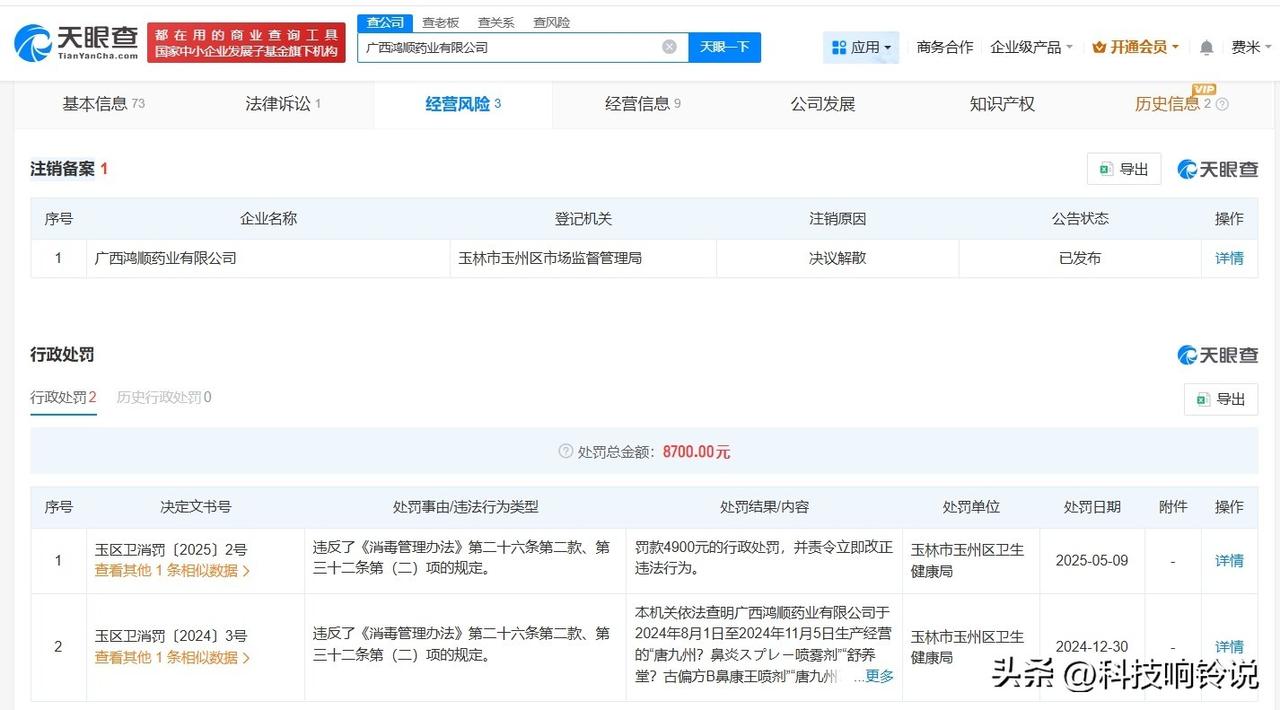Switch to 历史信息 VIP tab
Viewport: 1280px width, 710px height.
1173,104
